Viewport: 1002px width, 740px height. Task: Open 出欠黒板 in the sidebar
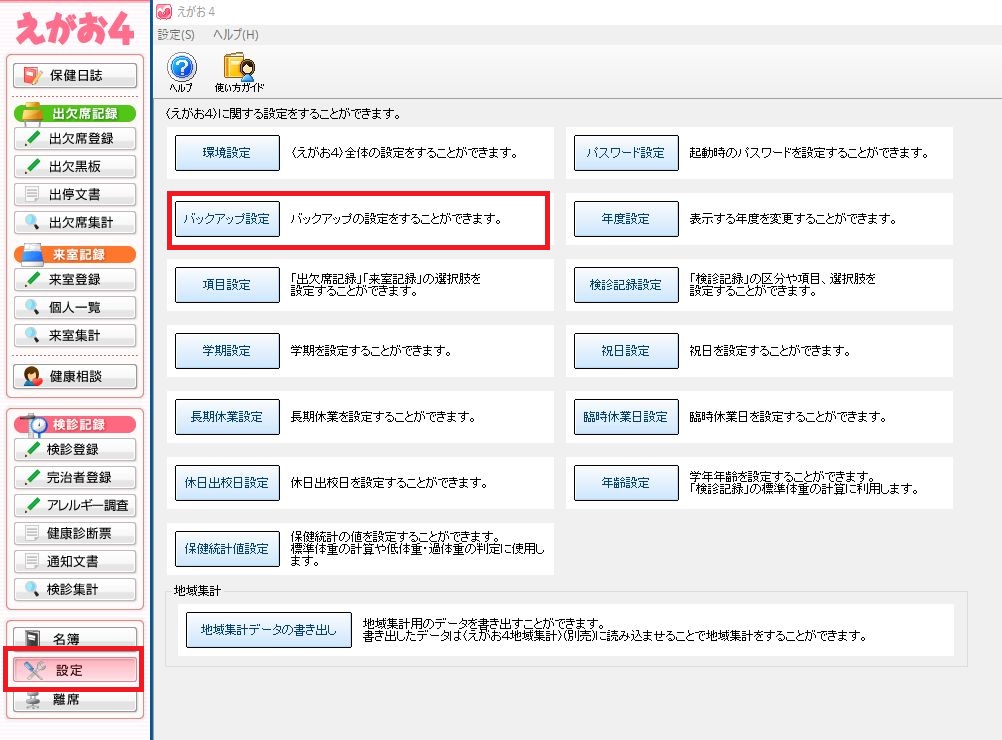[75, 167]
